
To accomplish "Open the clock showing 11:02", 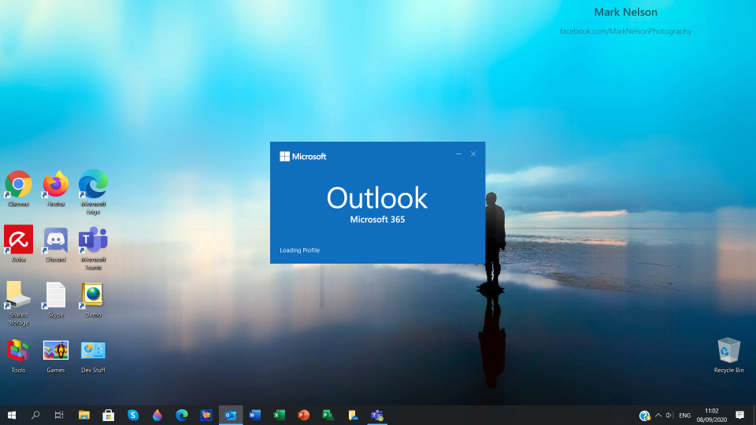I will click(712, 415).
